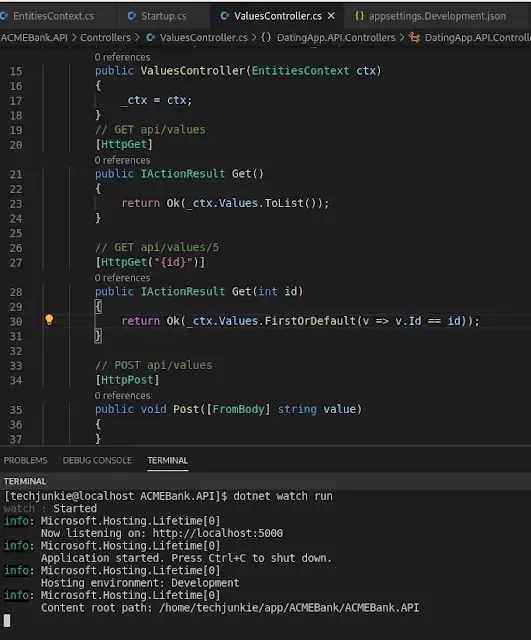Screen dimensions: 531x640
Task: Open the Controllers breadcrumb dropdown
Action: click(x=105, y=38)
